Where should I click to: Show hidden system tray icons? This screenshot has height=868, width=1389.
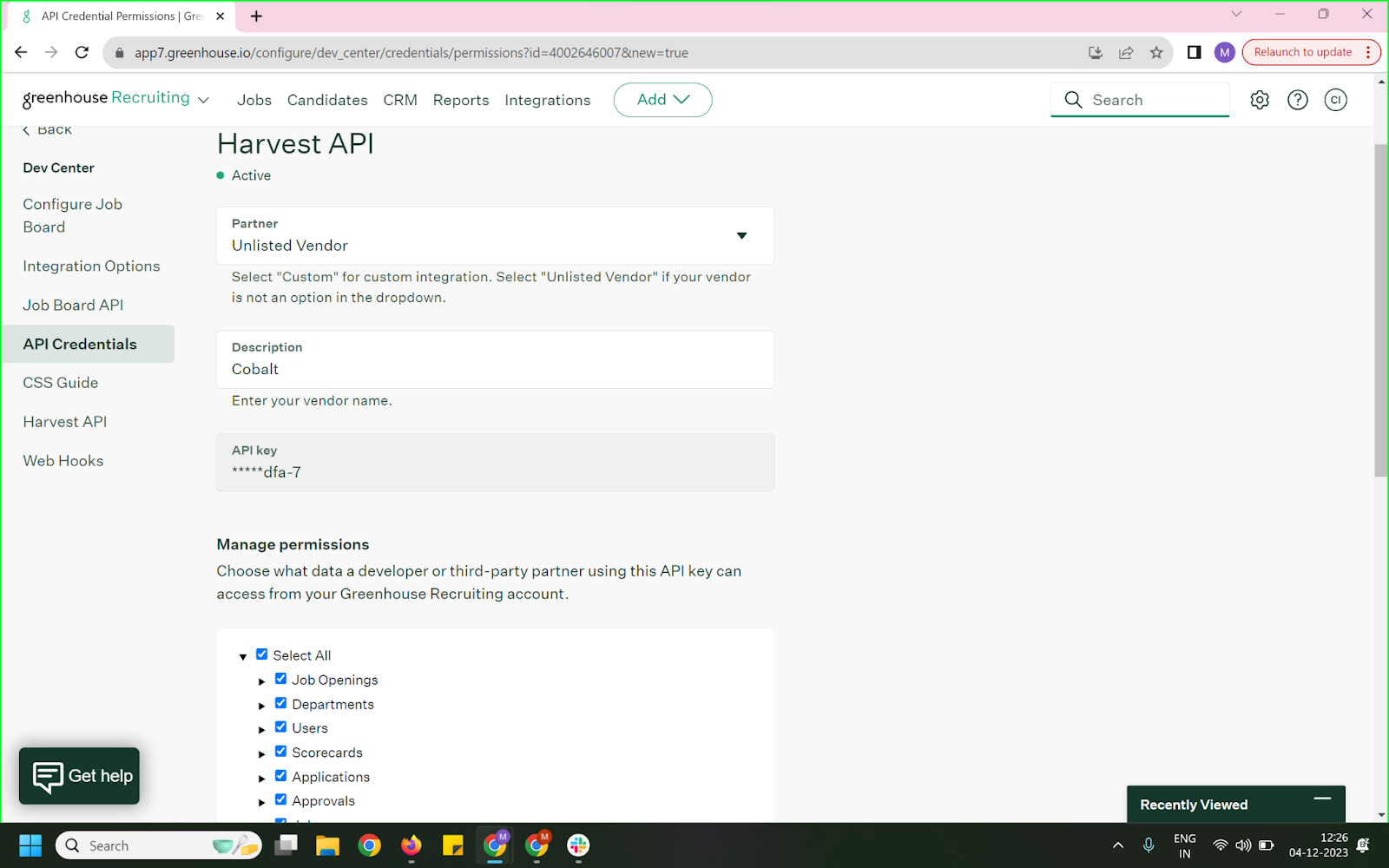[1118, 845]
